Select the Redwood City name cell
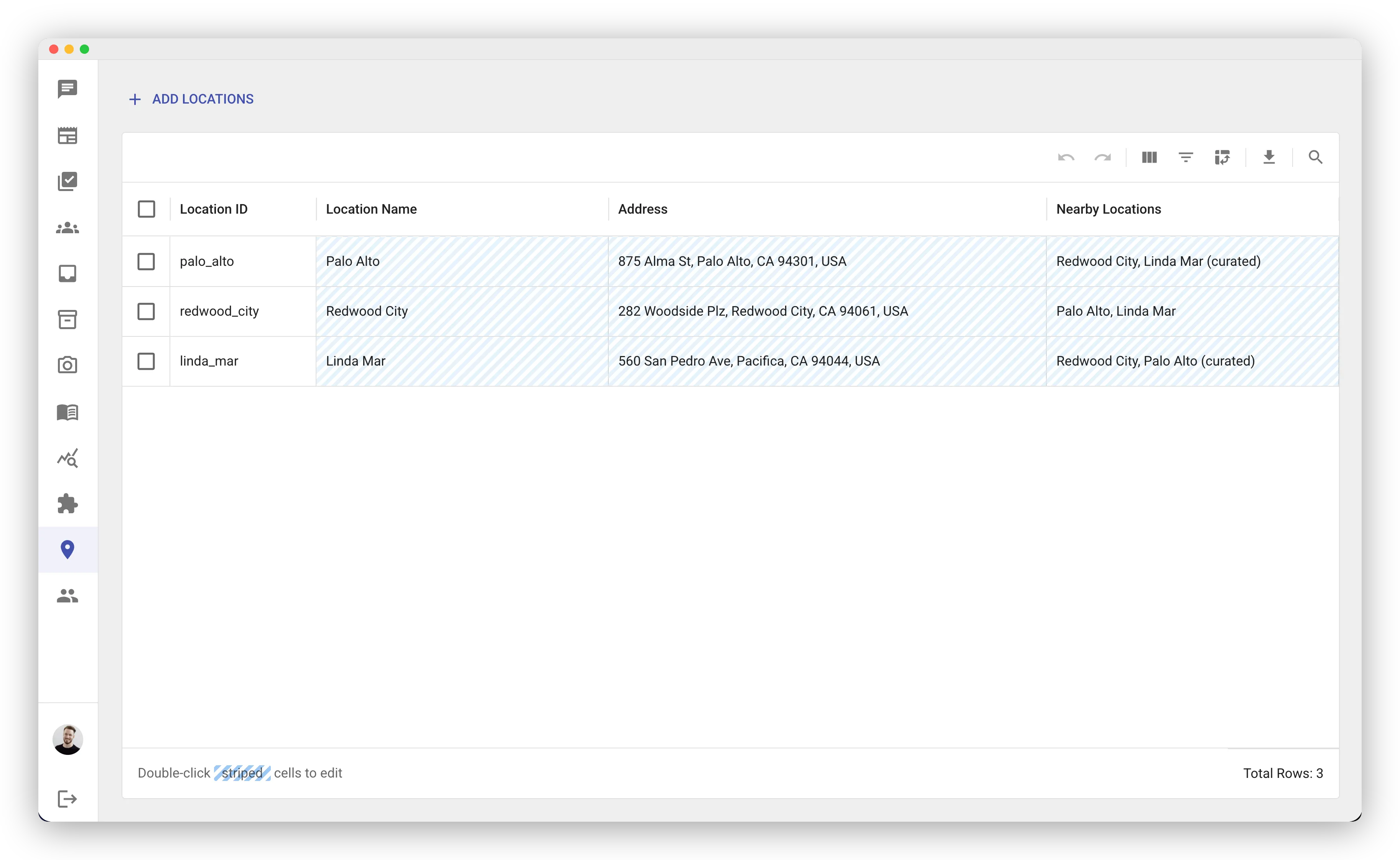Viewport: 1400px width, 860px height. tap(462, 311)
